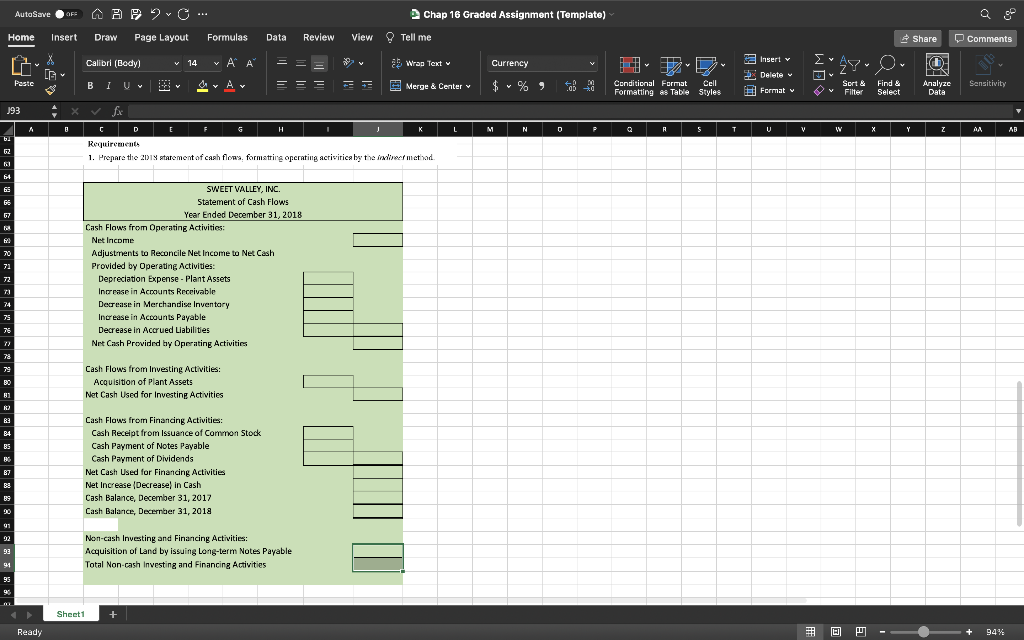Apply the yellow fill color bucket
This screenshot has height=640, width=1024.
click(x=202, y=86)
